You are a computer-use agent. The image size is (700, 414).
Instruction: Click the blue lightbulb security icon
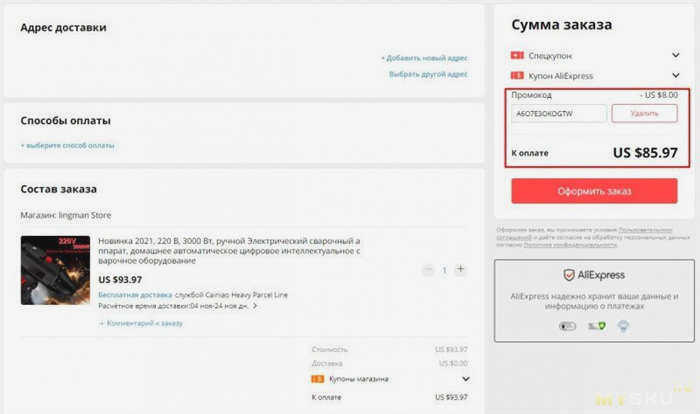[x=623, y=326]
